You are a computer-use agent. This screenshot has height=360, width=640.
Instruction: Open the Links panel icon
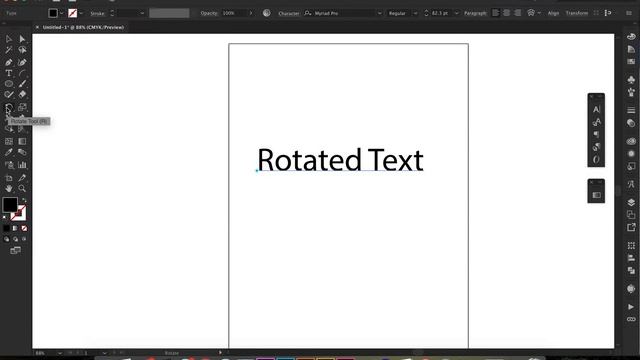click(x=631, y=319)
